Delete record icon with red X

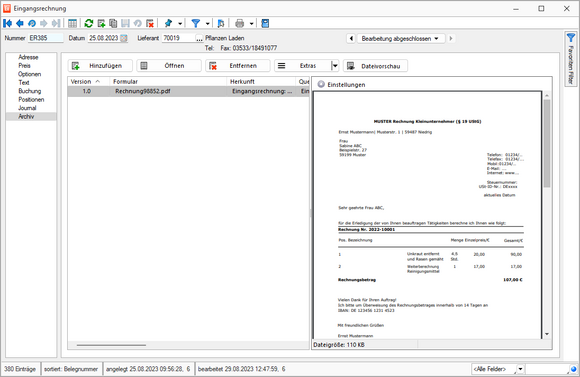150,23
